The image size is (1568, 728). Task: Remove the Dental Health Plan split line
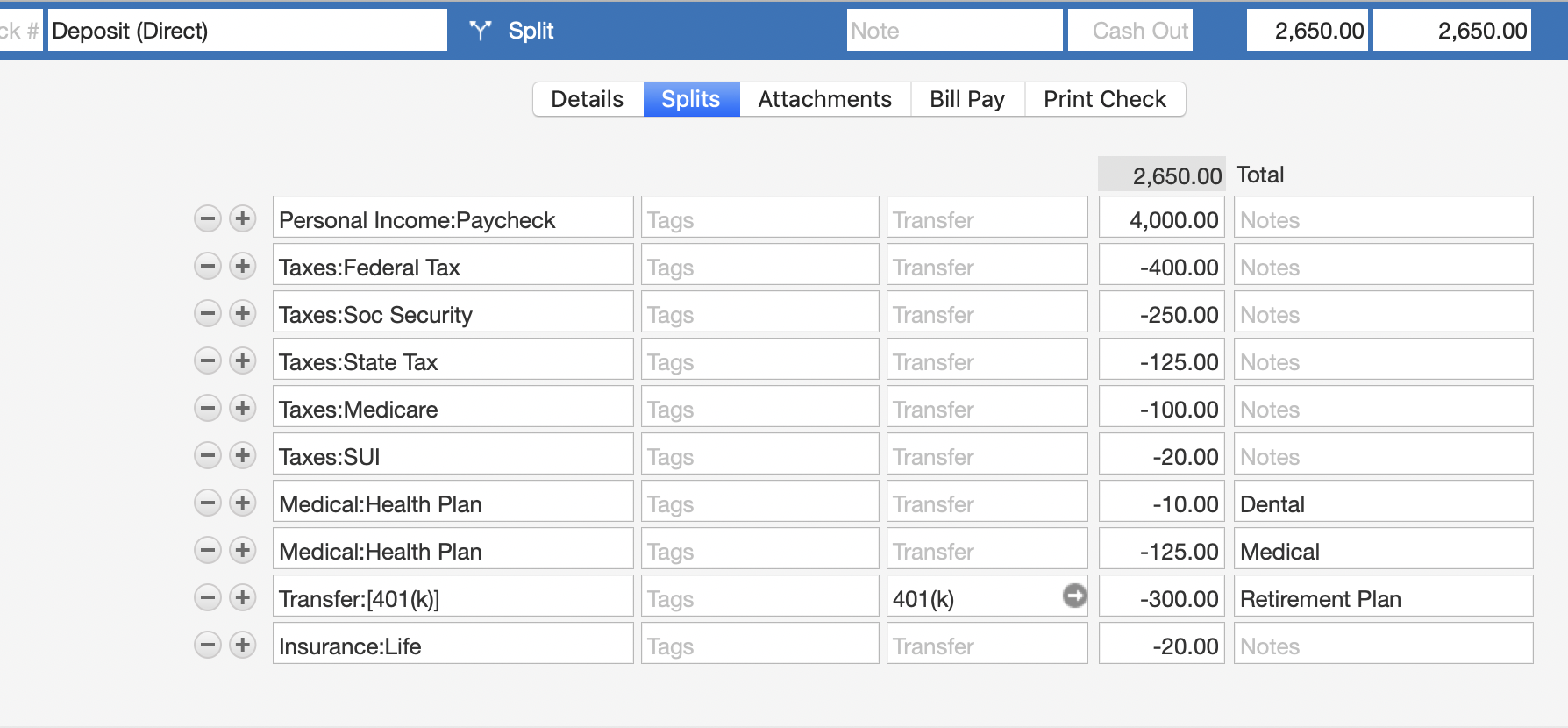(x=208, y=503)
